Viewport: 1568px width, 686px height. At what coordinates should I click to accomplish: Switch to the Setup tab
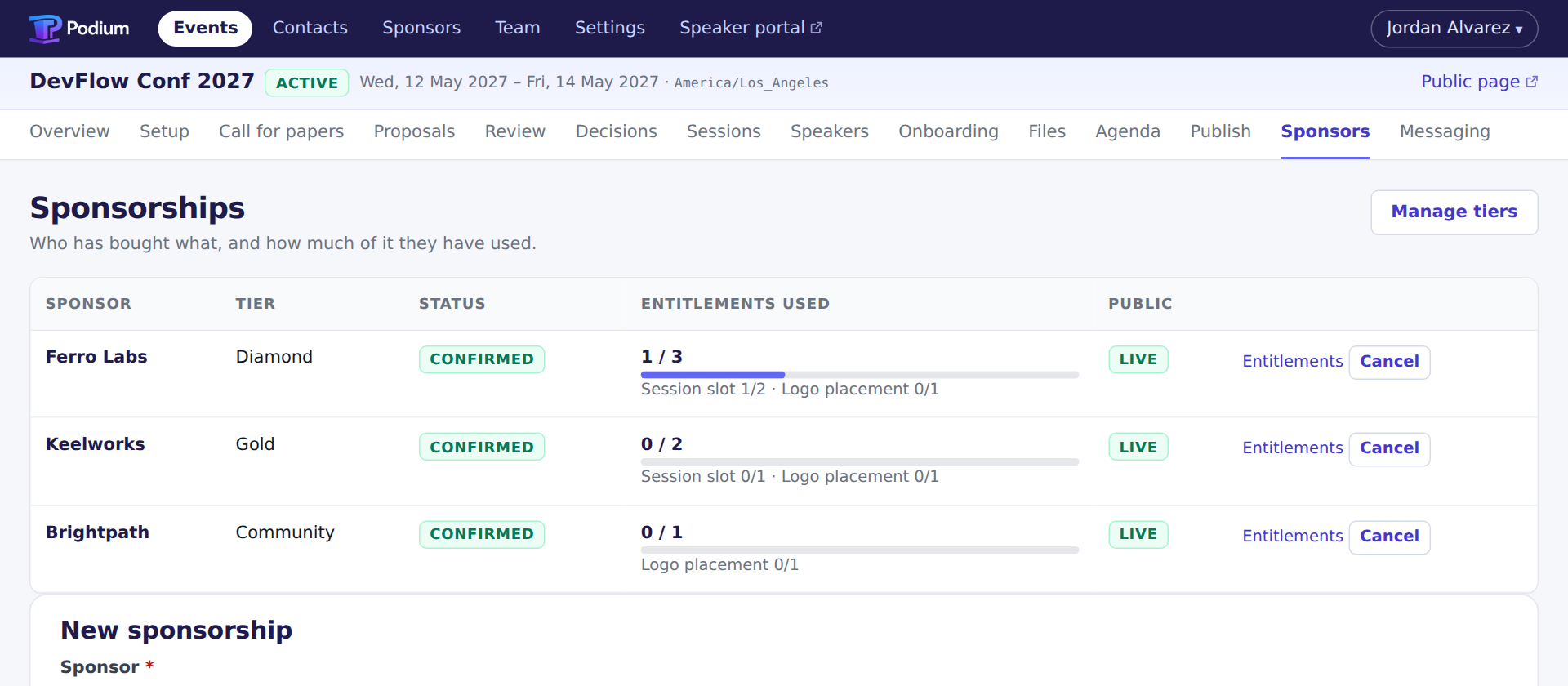(x=164, y=131)
